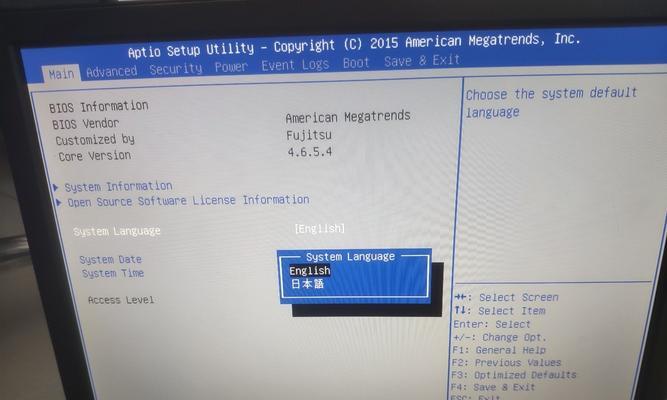
Task: Click the F1: General Help hint
Action: point(499,350)
